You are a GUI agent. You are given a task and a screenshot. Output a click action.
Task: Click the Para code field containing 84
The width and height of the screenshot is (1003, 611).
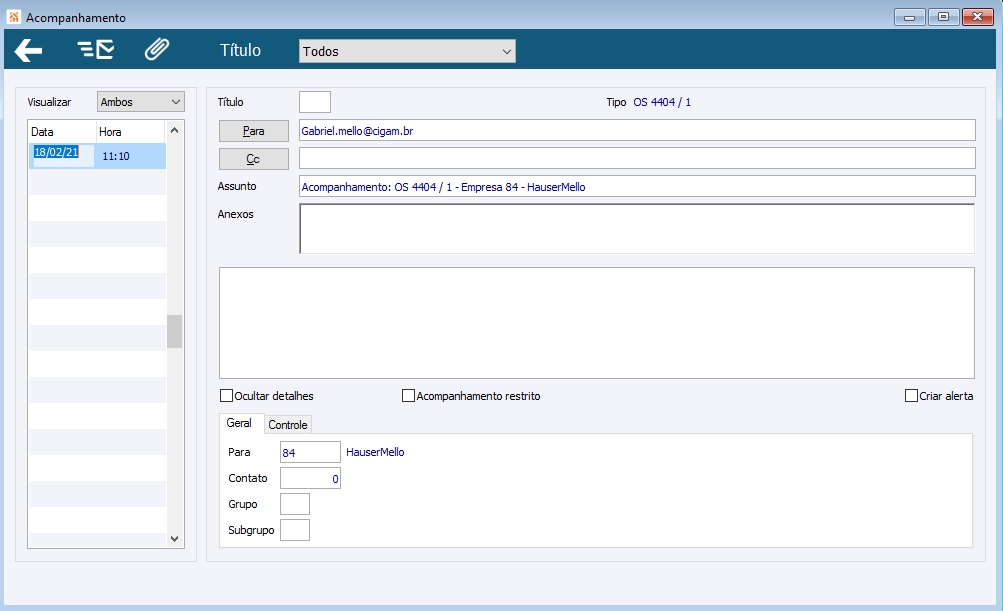[x=310, y=452]
